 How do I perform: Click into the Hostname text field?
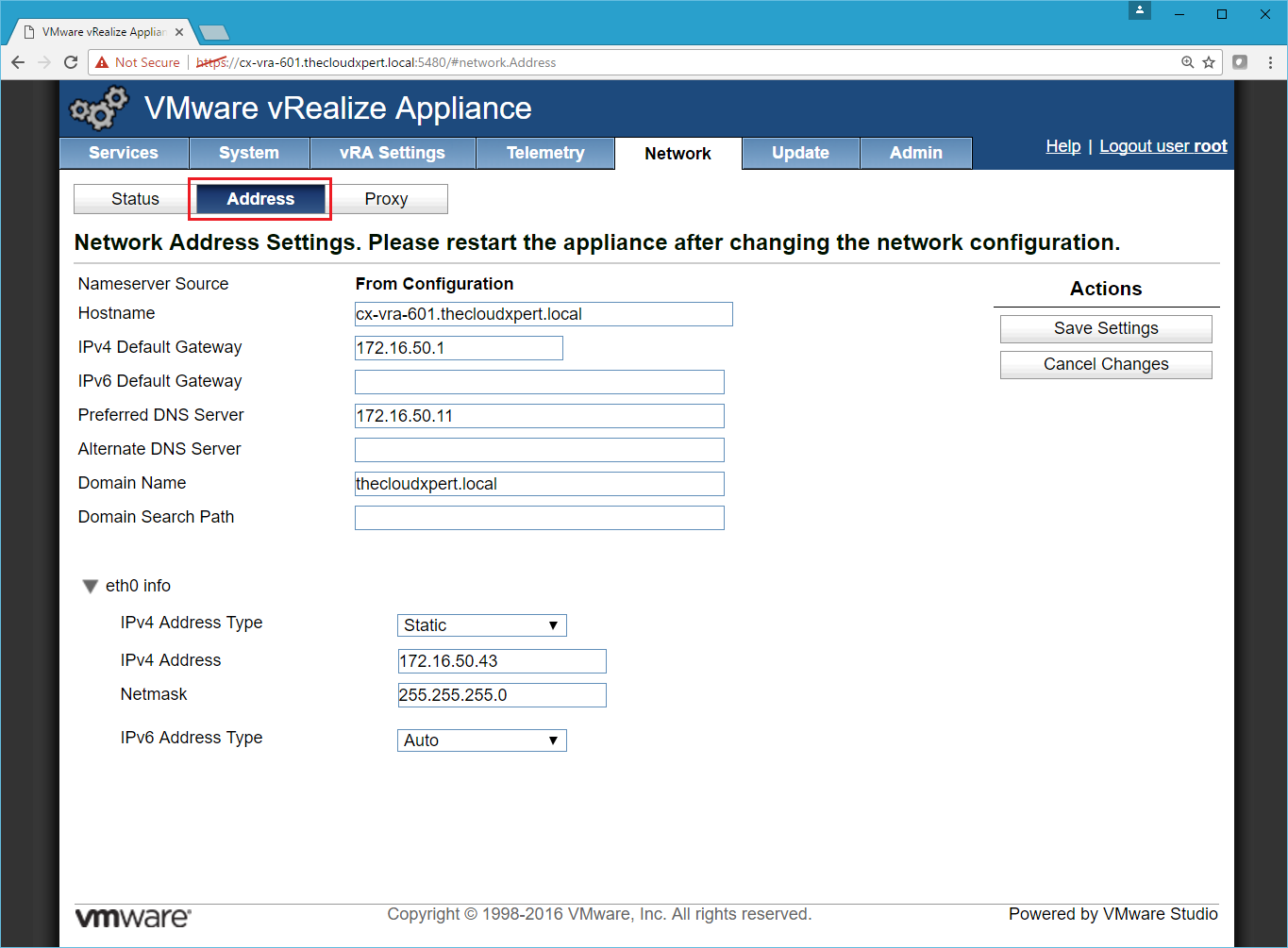[543, 314]
